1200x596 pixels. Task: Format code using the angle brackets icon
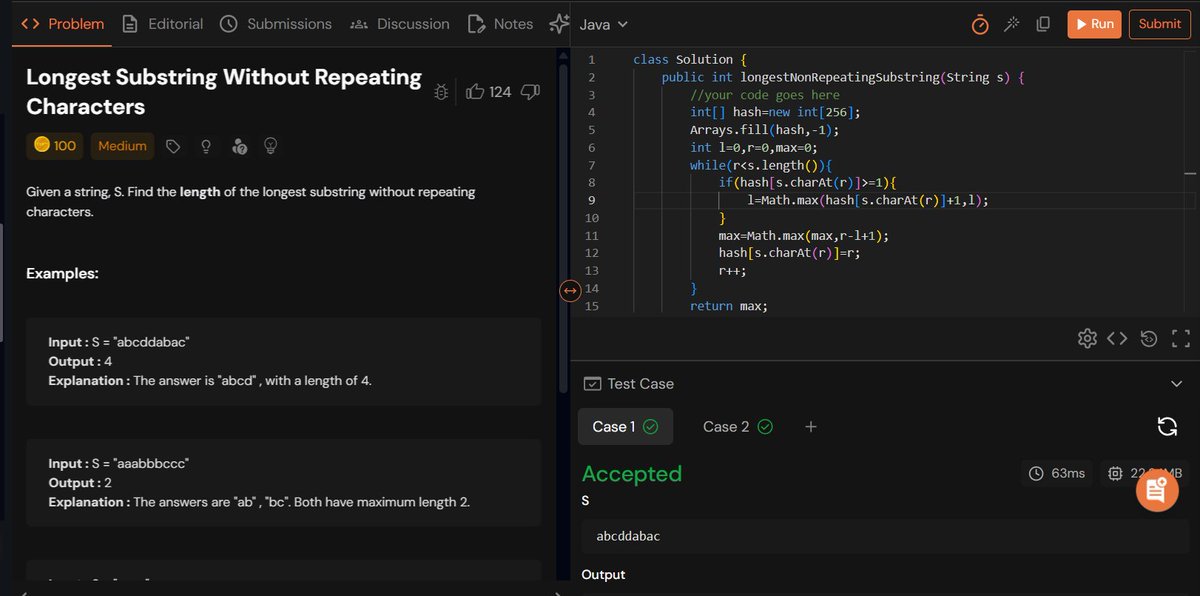point(1118,338)
